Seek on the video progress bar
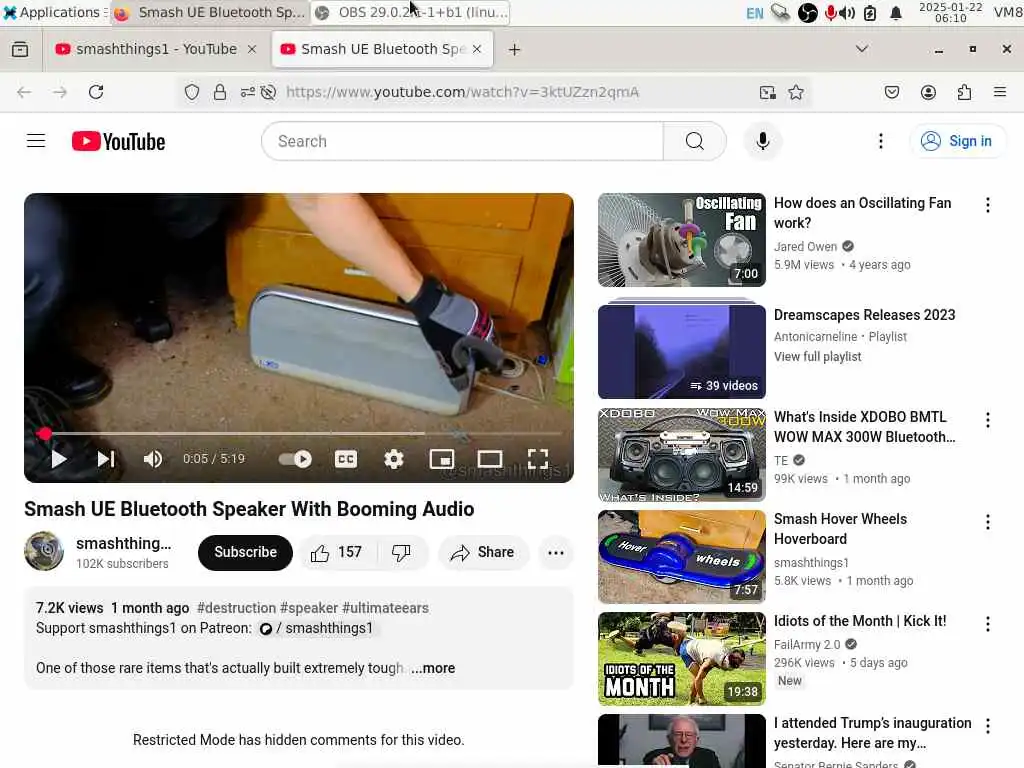1024x768 pixels. point(299,433)
